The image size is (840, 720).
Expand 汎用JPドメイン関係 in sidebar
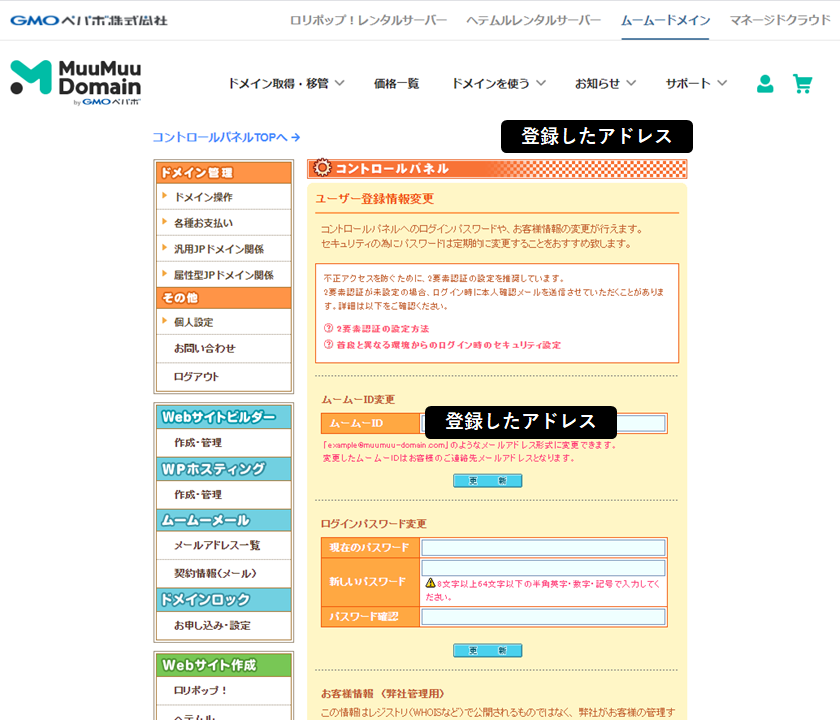point(224,249)
